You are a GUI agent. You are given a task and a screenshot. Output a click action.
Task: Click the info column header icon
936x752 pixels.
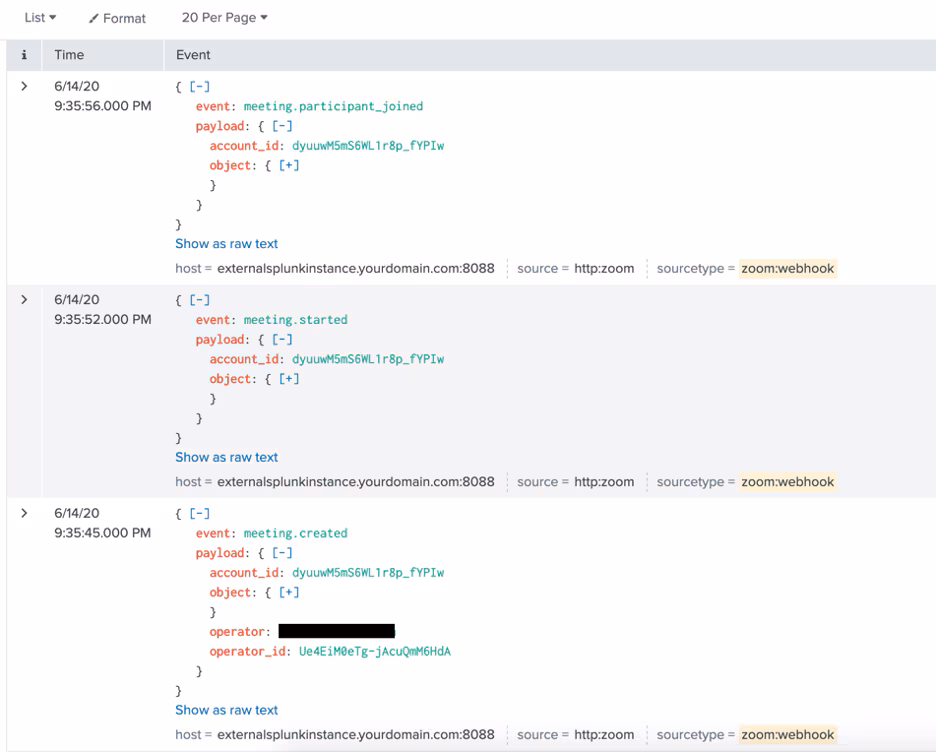click(24, 55)
